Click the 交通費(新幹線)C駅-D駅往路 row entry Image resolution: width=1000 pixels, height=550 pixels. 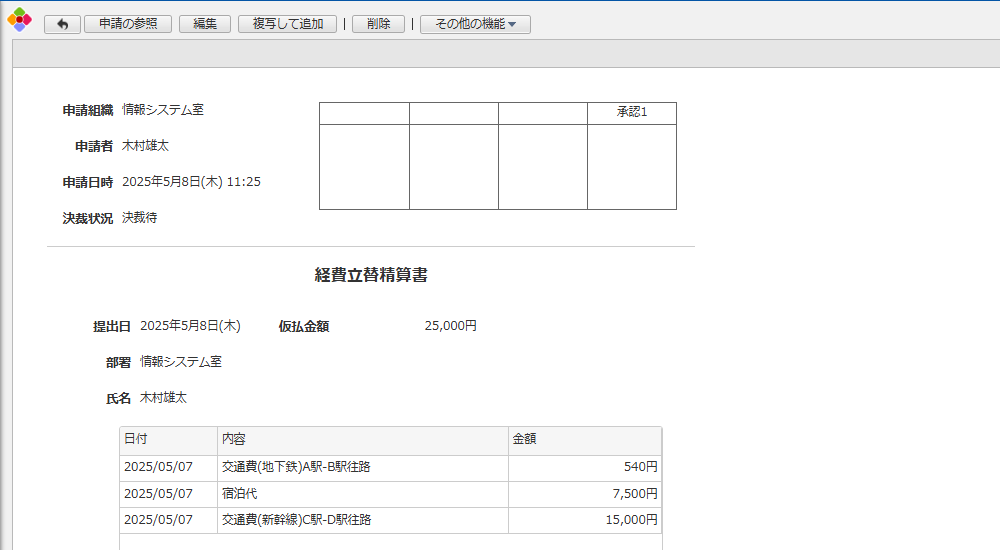[296, 520]
